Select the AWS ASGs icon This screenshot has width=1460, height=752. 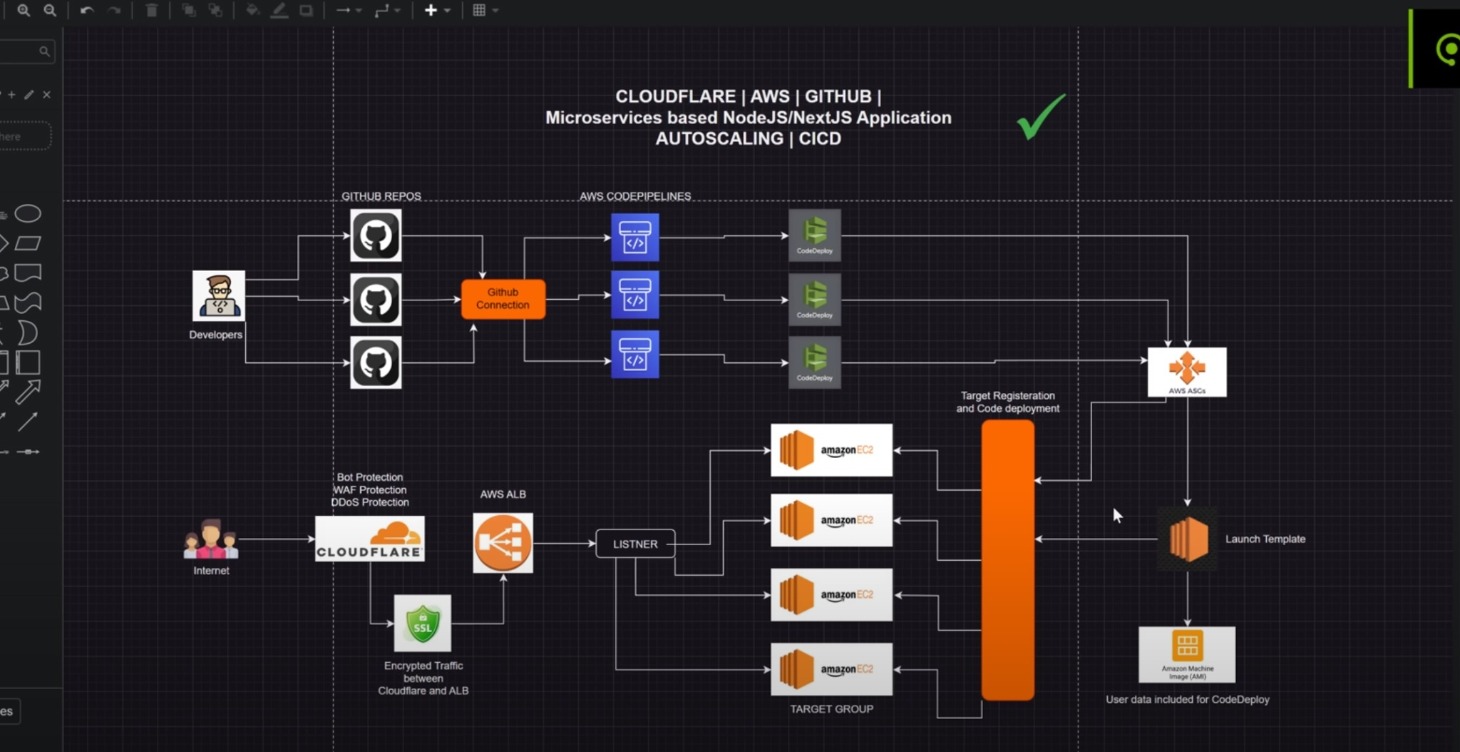(x=1187, y=372)
